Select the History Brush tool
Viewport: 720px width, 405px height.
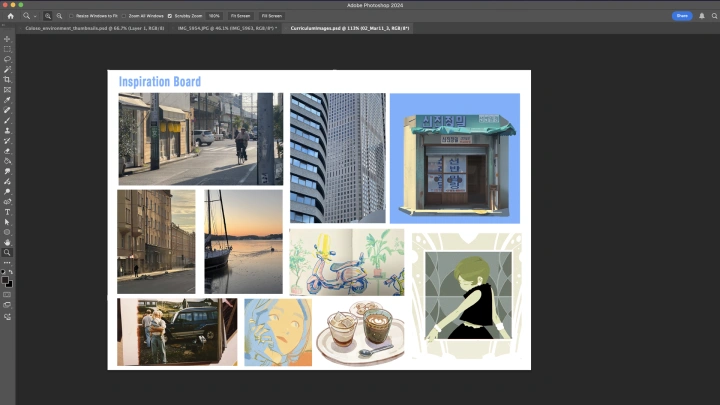tap(7, 141)
